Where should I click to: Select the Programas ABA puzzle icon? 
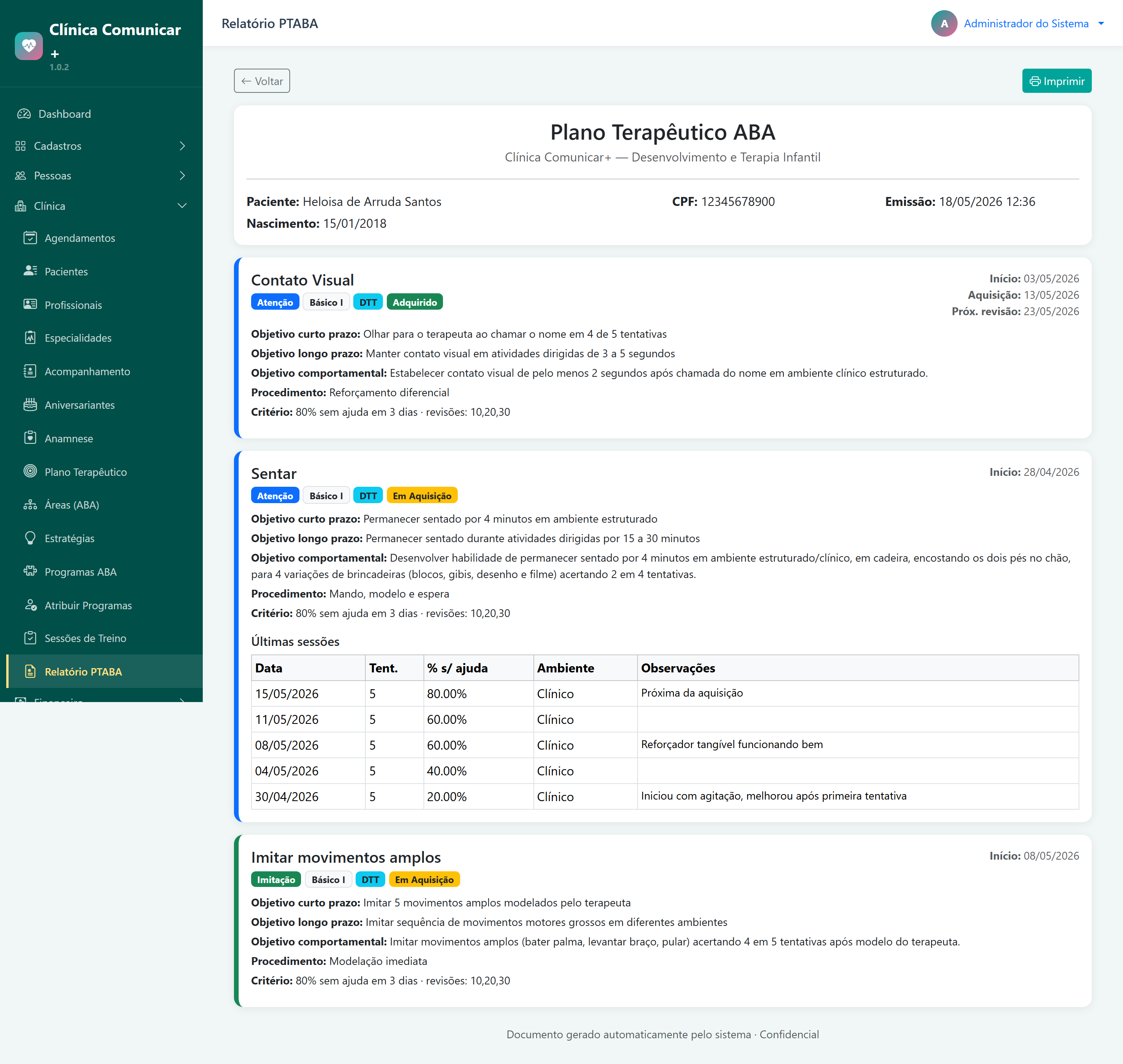(30, 572)
